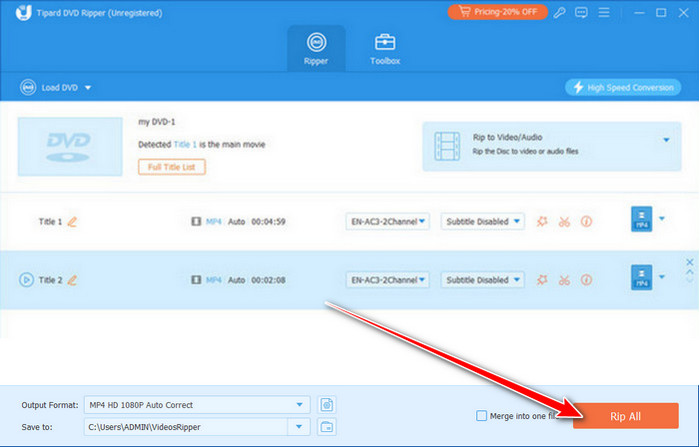Enable the Merge into one file checkbox
The height and width of the screenshot is (447, 700).
point(482,415)
